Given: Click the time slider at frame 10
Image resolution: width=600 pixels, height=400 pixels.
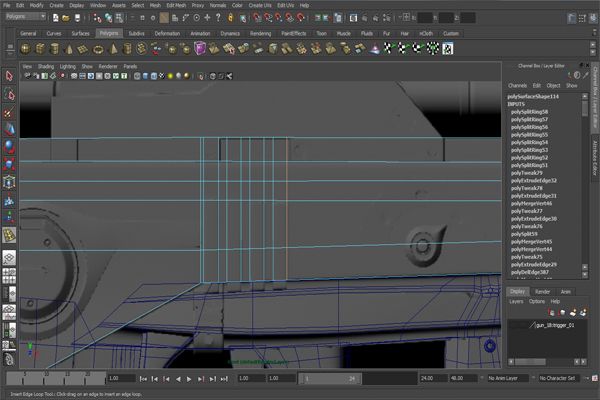Looking at the screenshot, I should click(46, 377).
